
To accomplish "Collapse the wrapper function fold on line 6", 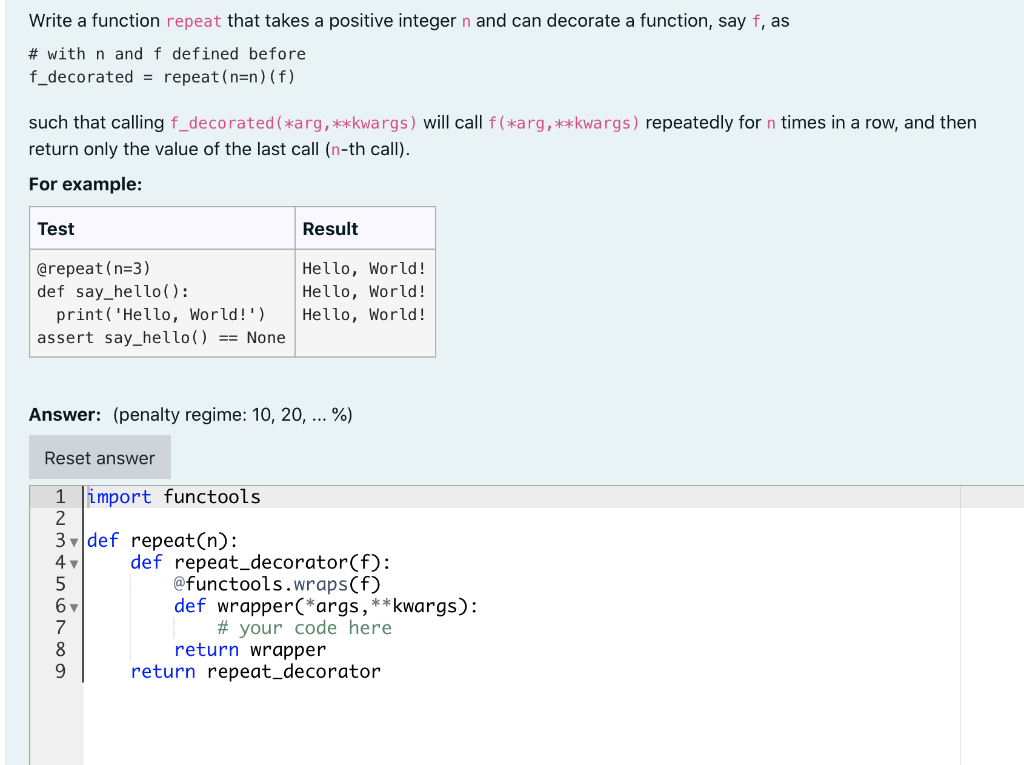I will [x=73, y=605].
